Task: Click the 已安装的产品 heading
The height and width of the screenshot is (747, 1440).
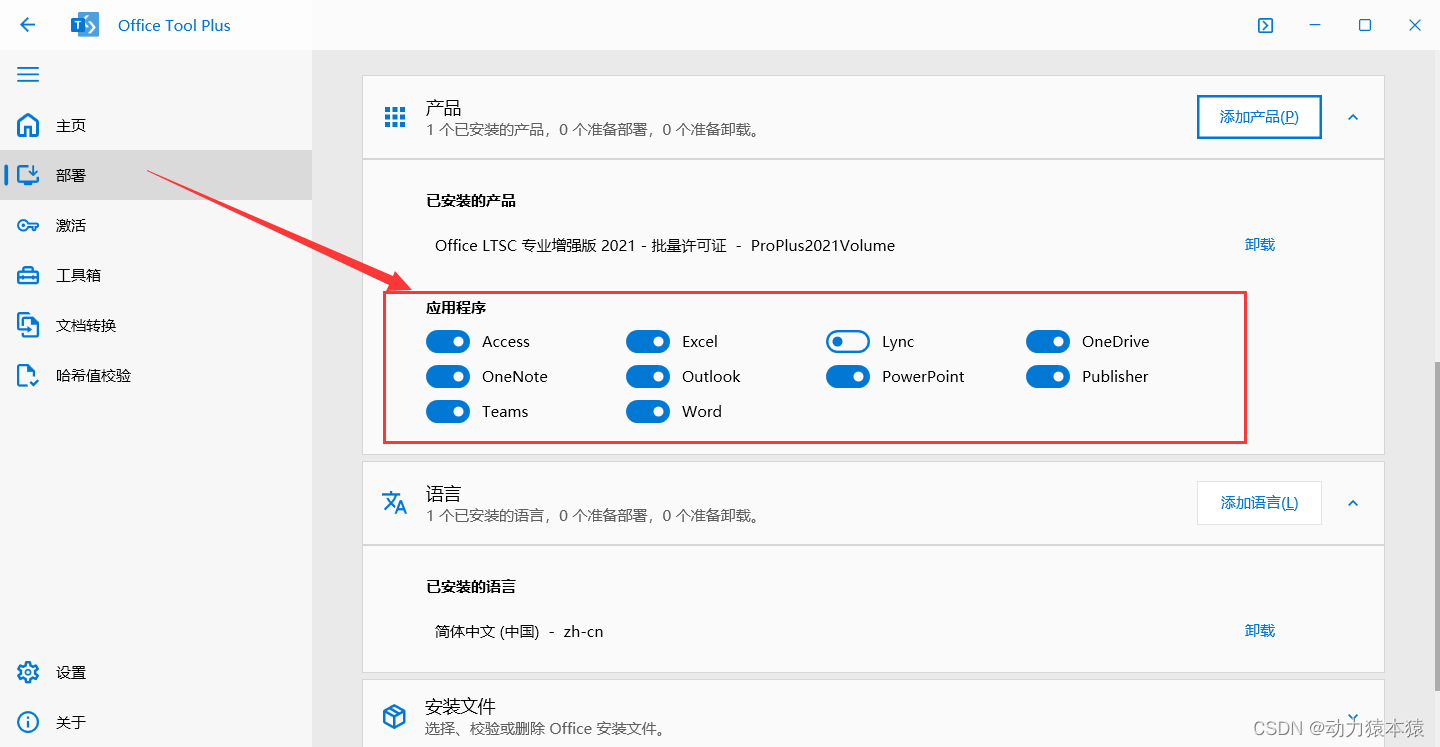Action: tap(471, 201)
